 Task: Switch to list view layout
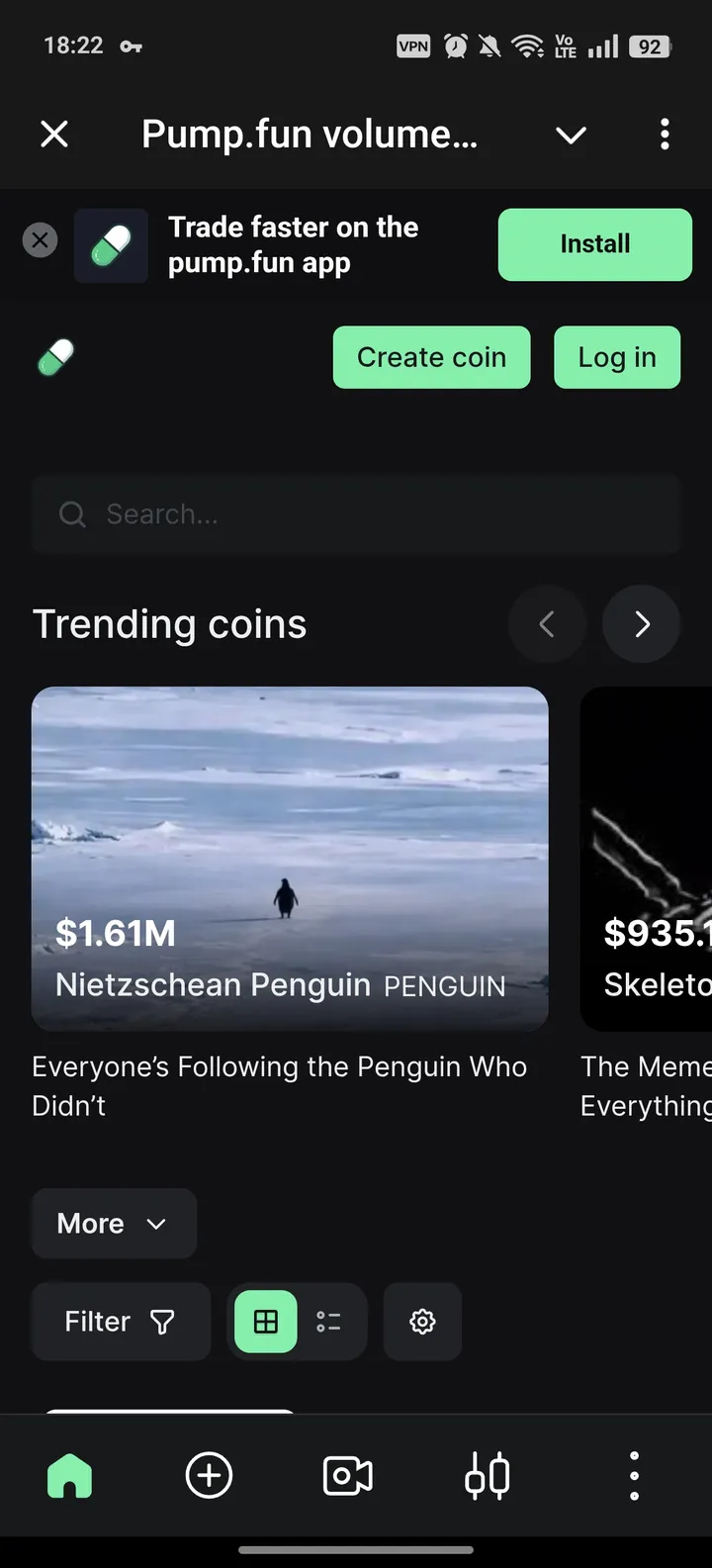(328, 1322)
